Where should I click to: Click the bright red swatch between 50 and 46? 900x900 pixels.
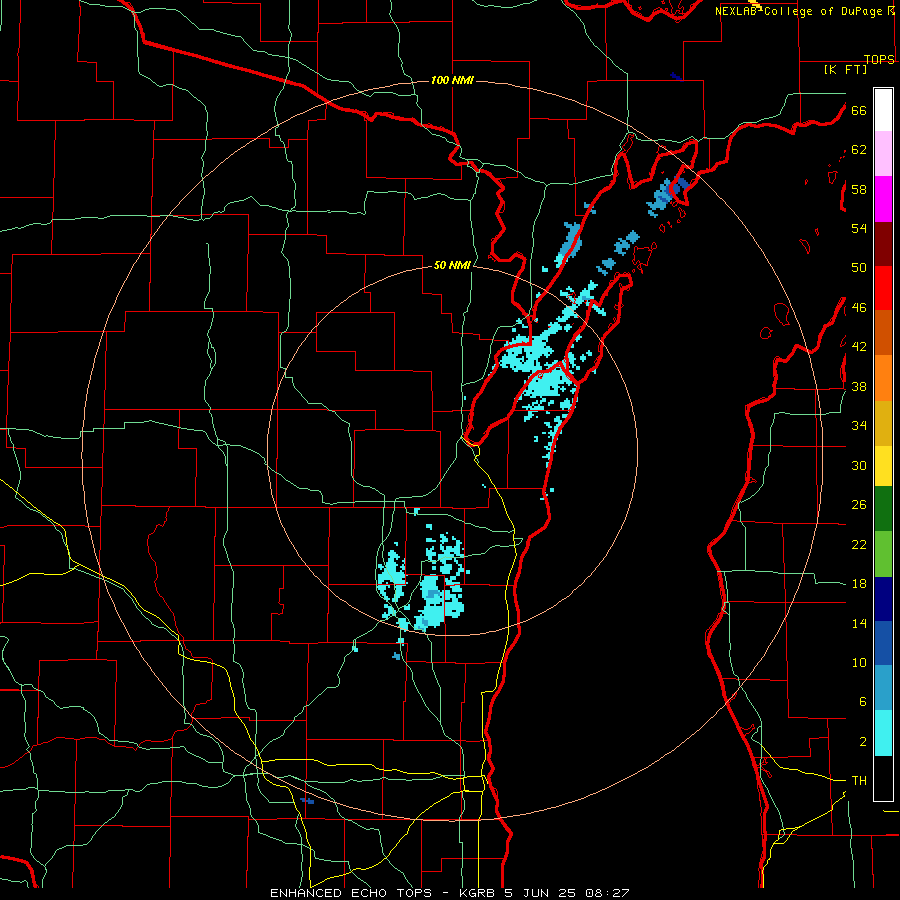[x=883, y=288]
